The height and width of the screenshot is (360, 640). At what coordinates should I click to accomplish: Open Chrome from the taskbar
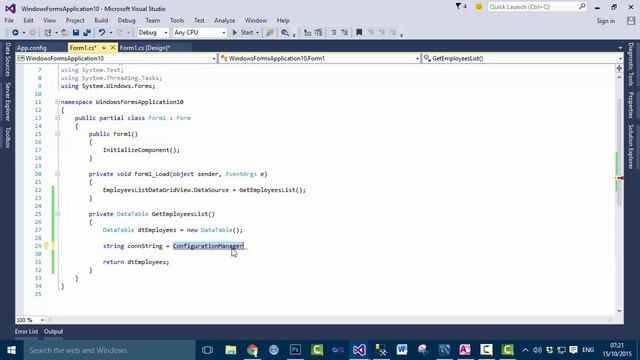tap(253, 350)
